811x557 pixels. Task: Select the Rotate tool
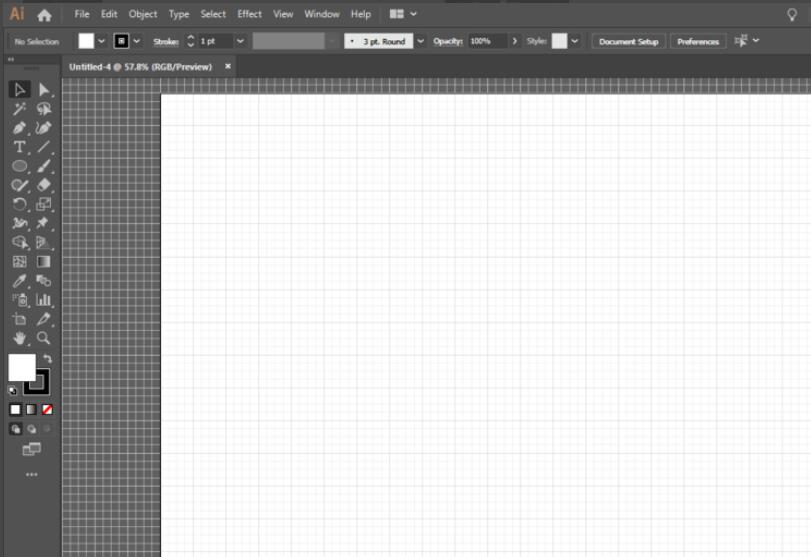pos(20,204)
